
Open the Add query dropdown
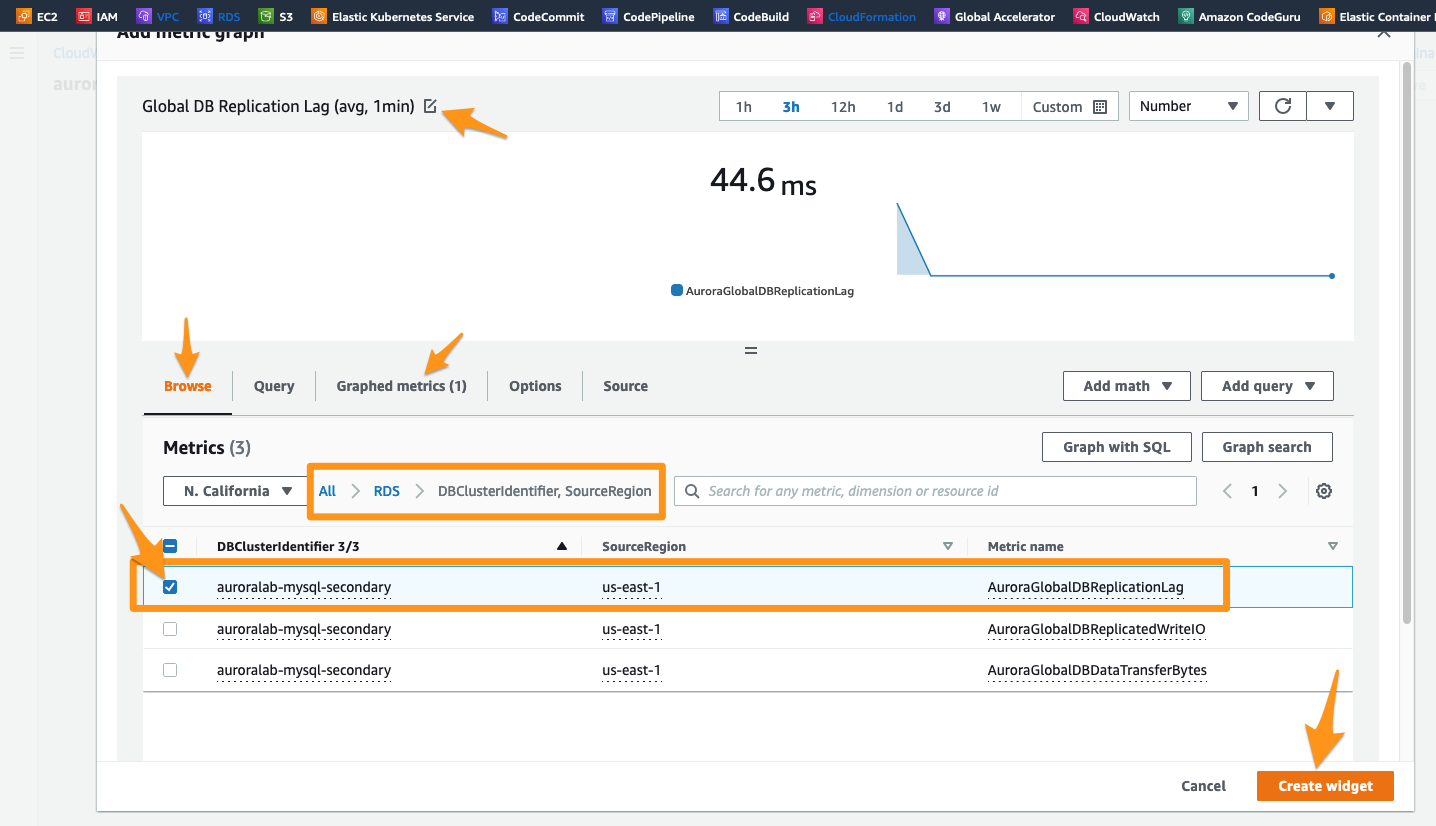pos(1267,386)
